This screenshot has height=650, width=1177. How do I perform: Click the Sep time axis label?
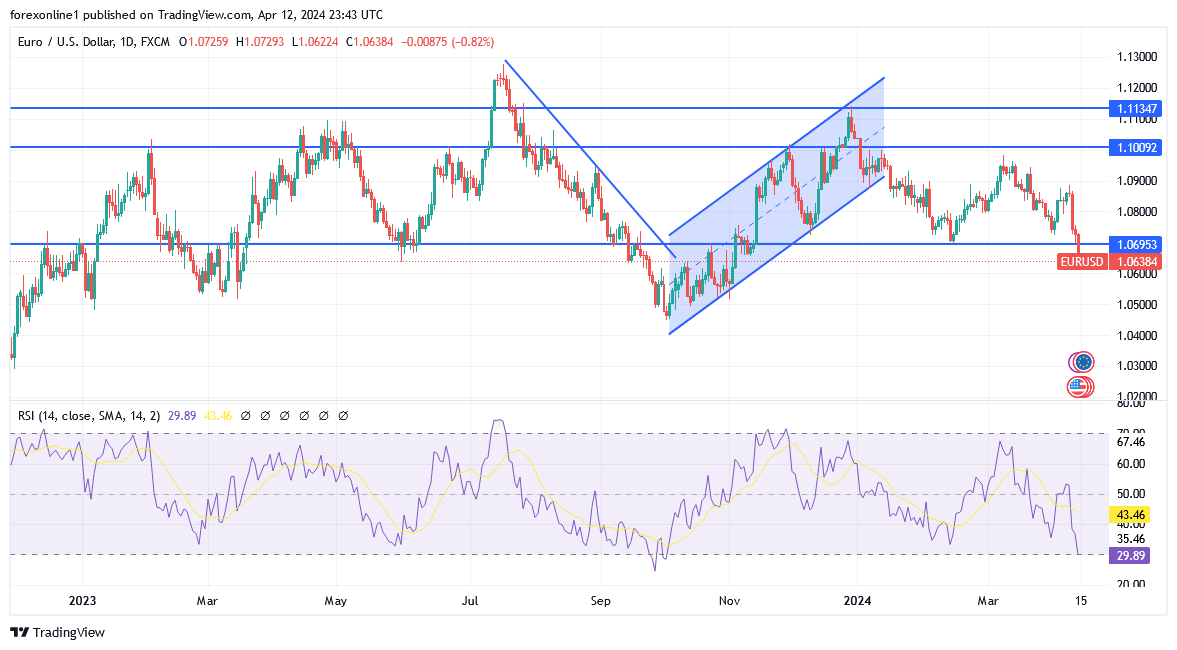click(601, 601)
